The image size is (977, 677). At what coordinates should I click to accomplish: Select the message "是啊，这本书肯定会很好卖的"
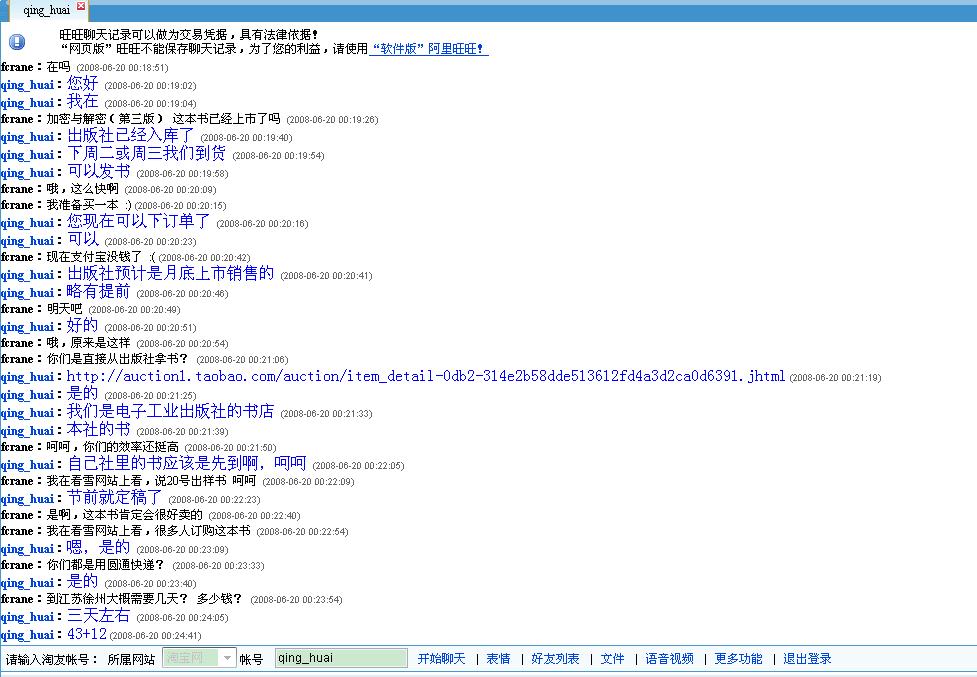point(125,515)
